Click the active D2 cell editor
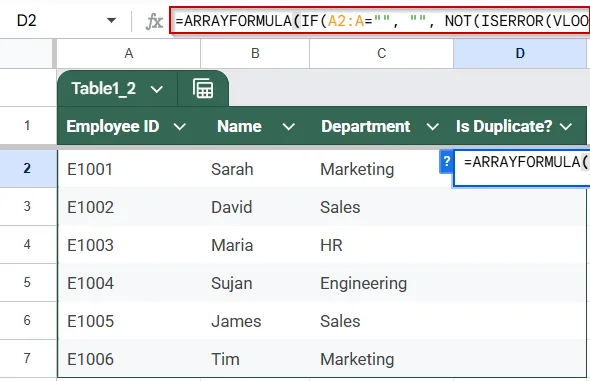Image resolution: width=590 pixels, height=381 pixels. 522,168
